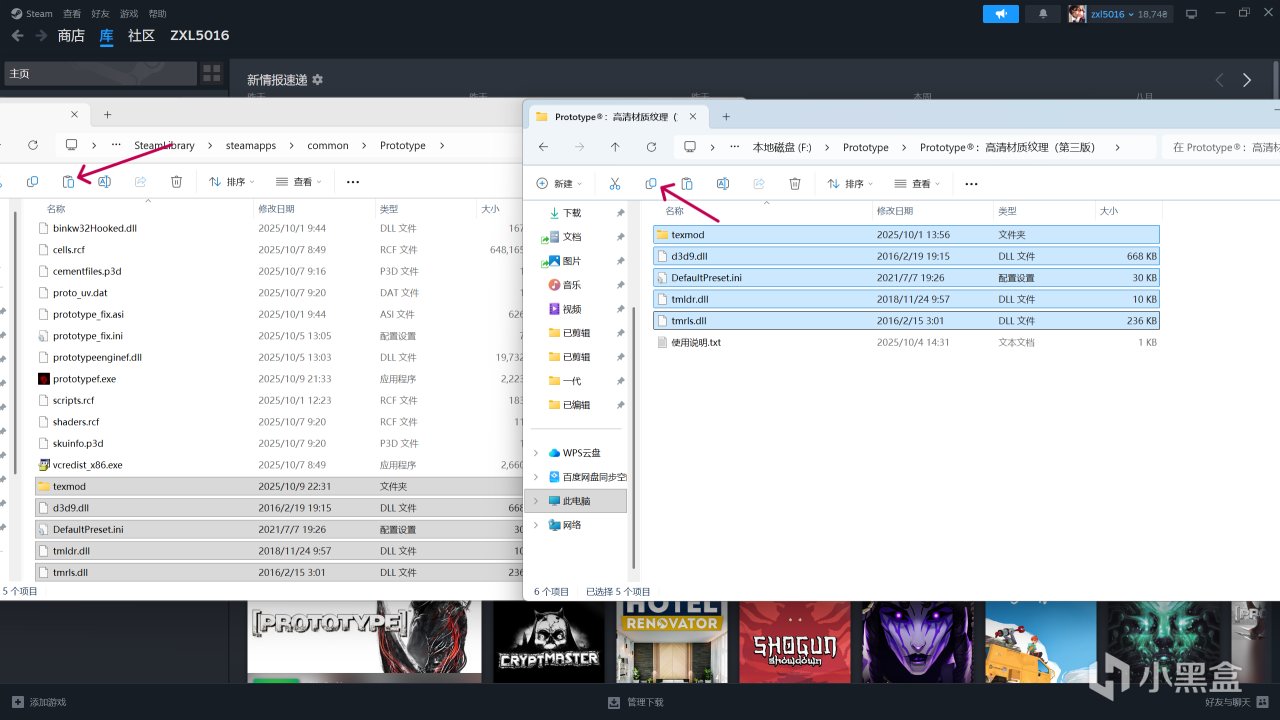Click the delete trash icon in the right Explorer

795,184
